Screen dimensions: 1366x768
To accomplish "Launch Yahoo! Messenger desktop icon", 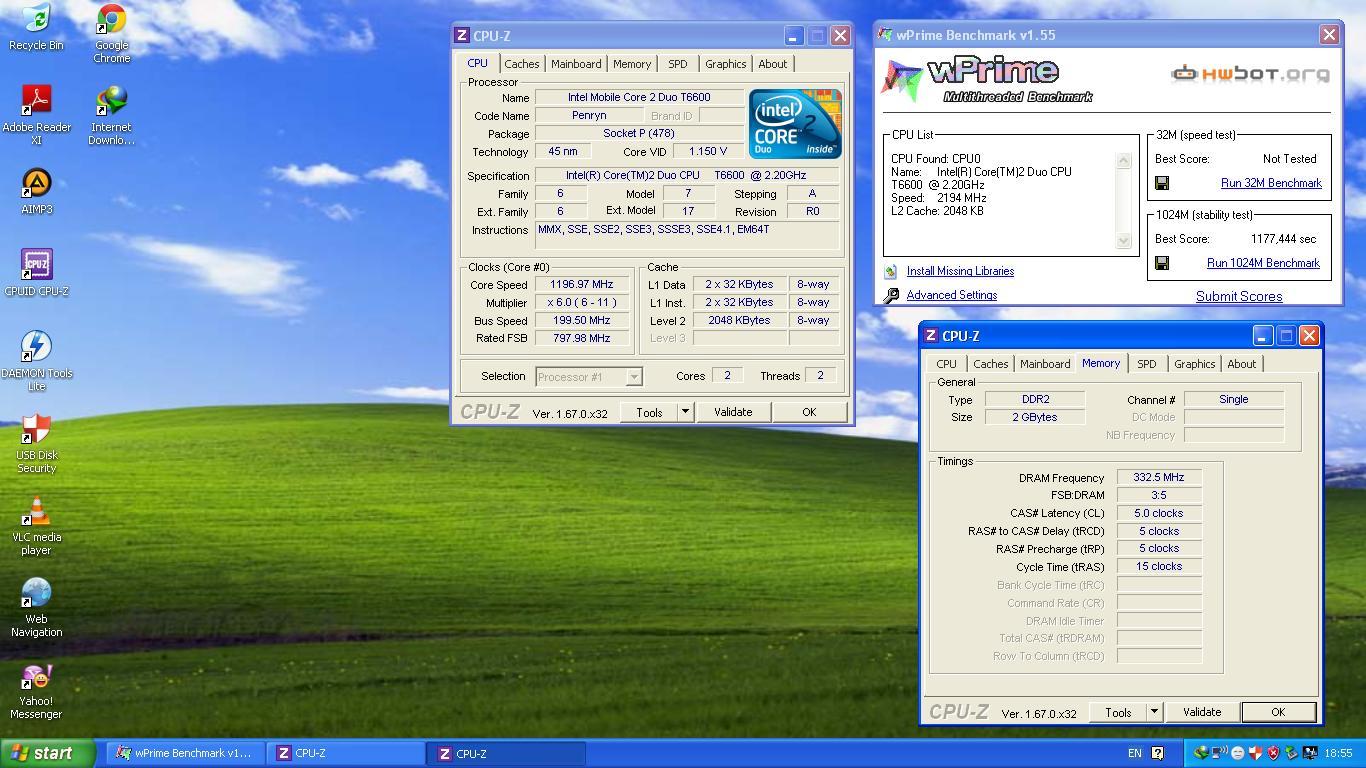I will click(36, 690).
